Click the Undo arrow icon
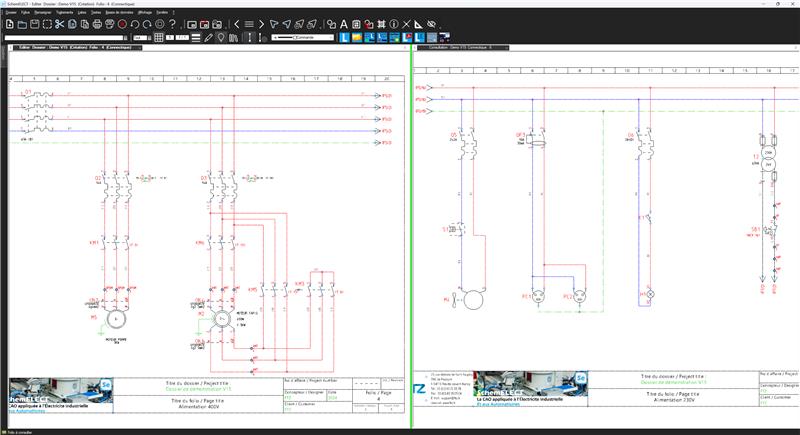800x435 pixels. (135, 23)
